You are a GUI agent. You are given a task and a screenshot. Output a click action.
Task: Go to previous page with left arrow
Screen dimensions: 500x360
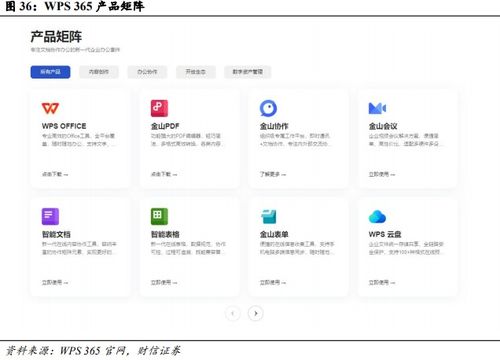(x=233, y=313)
